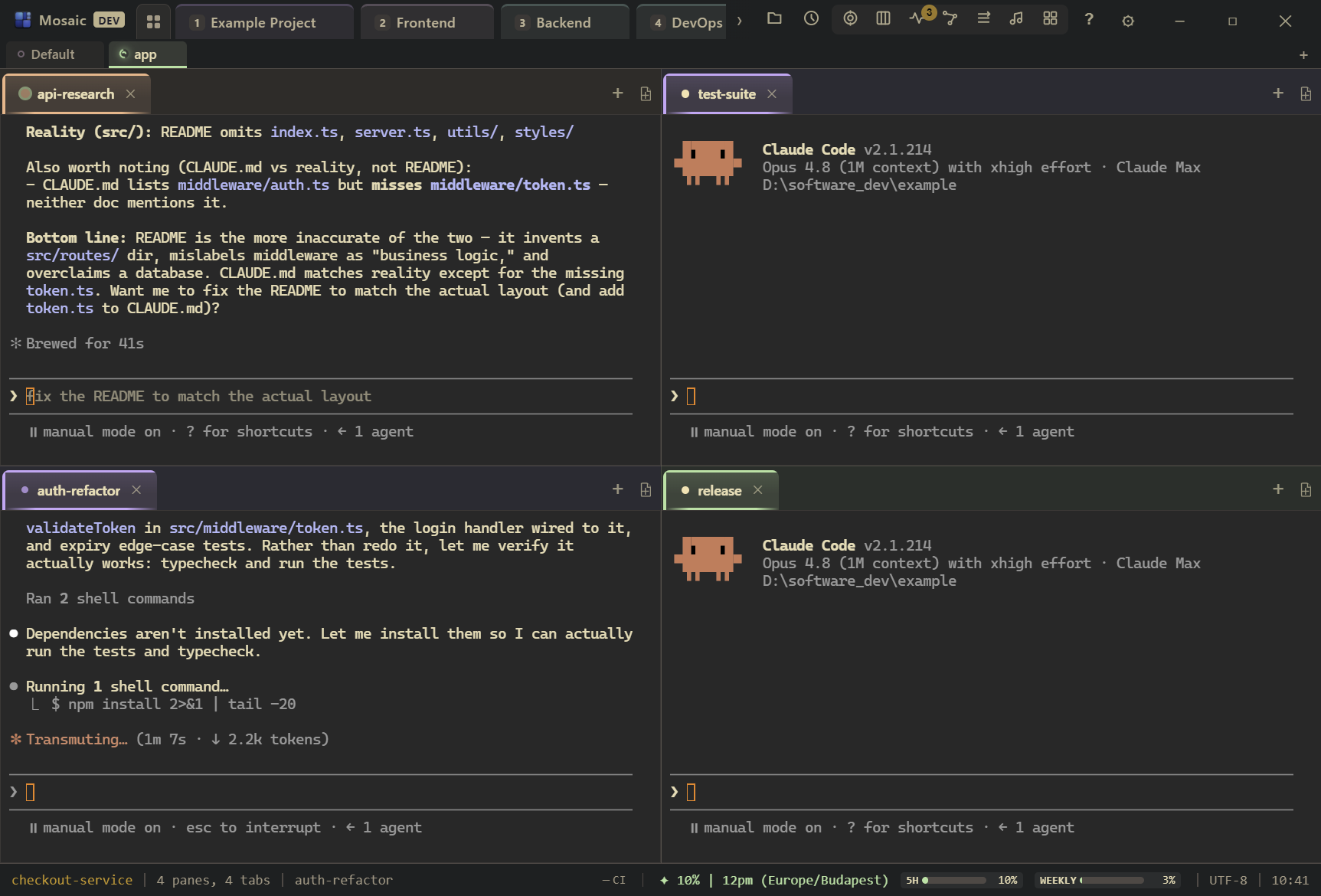The height and width of the screenshot is (896, 1321).
Task: Click the 10:41 clock in status bar
Action: coord(1290,881)
